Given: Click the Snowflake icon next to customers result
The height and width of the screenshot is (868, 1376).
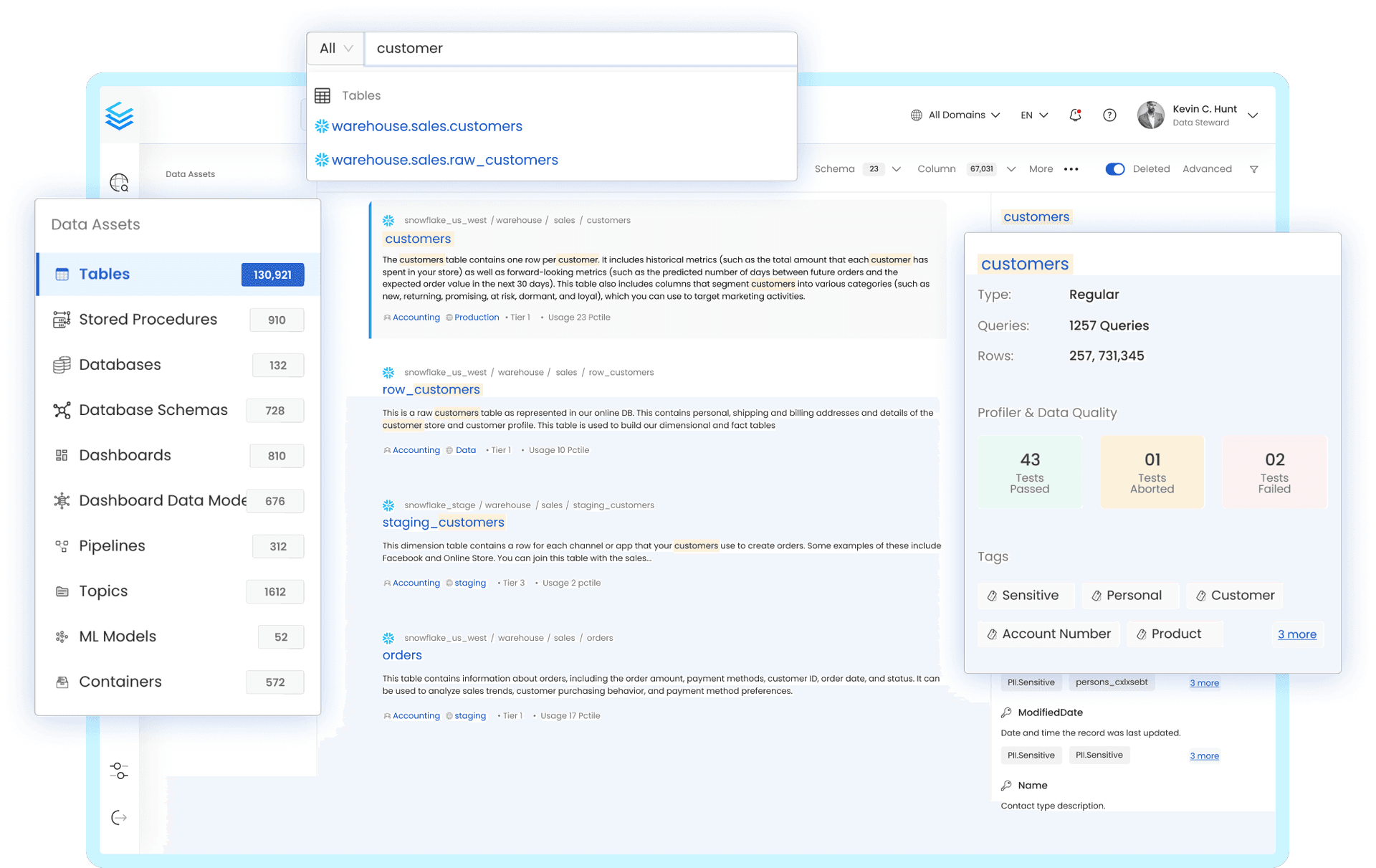Looking at the screenshot, I should tap(388, 221).
